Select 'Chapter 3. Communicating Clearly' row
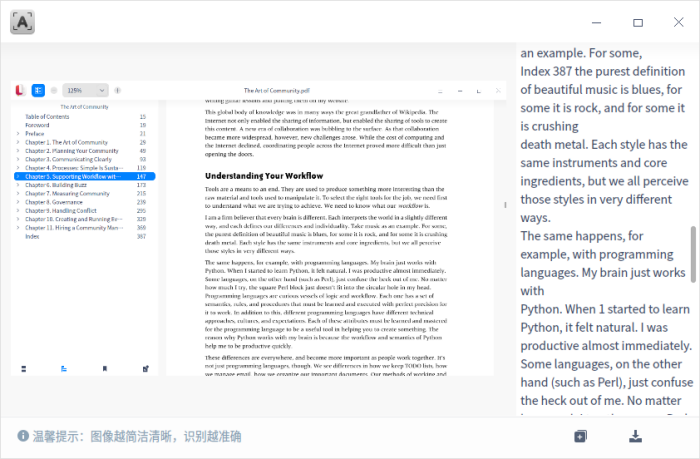The width and height of the screenshot is (700, 459). (85, 159)
